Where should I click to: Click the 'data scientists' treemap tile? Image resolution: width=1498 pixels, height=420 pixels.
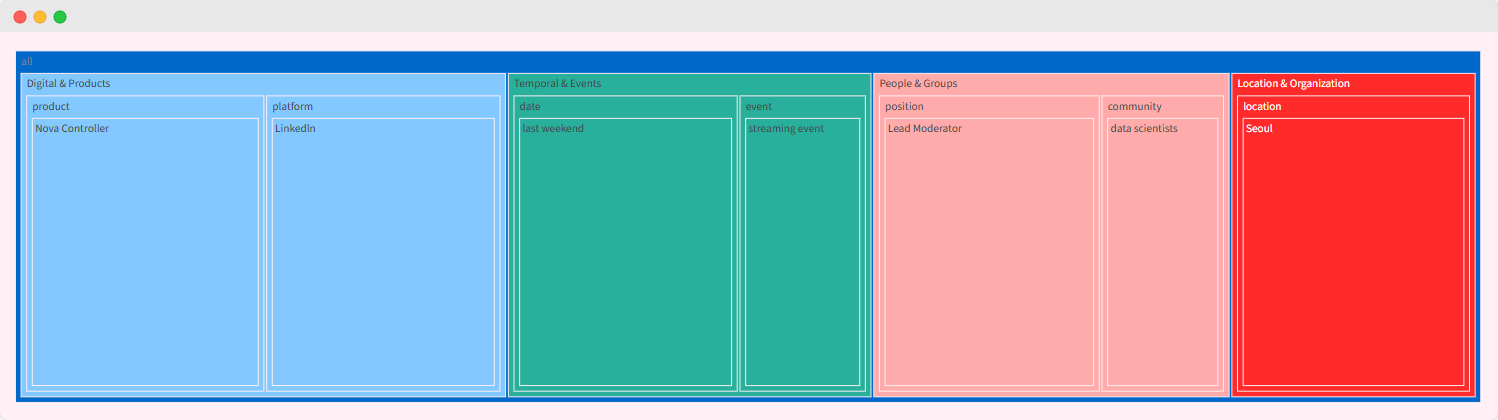coord(1162,252)
